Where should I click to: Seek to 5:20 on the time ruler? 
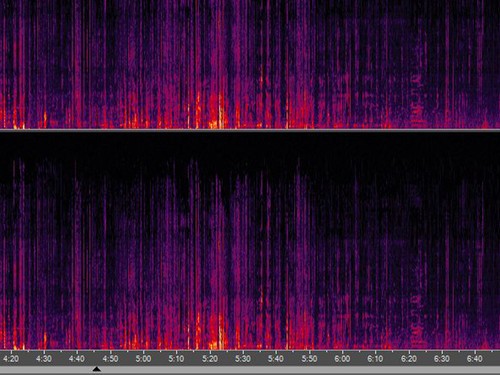[x=210, y=359]
